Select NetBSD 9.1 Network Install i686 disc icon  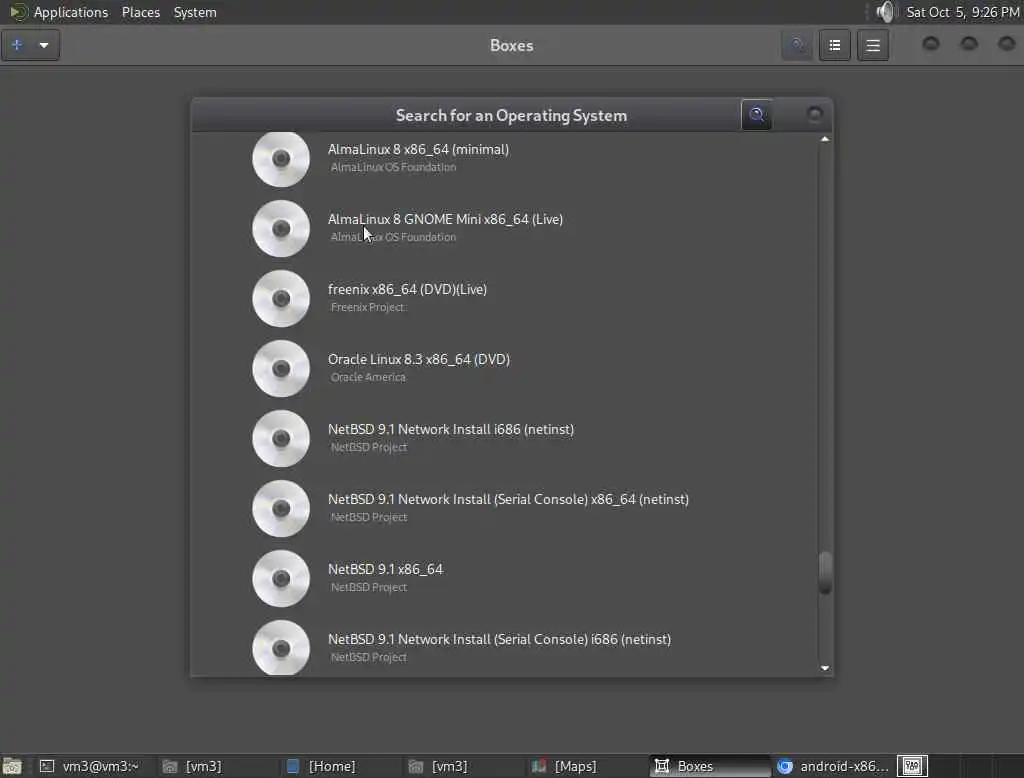click(281, 438)
